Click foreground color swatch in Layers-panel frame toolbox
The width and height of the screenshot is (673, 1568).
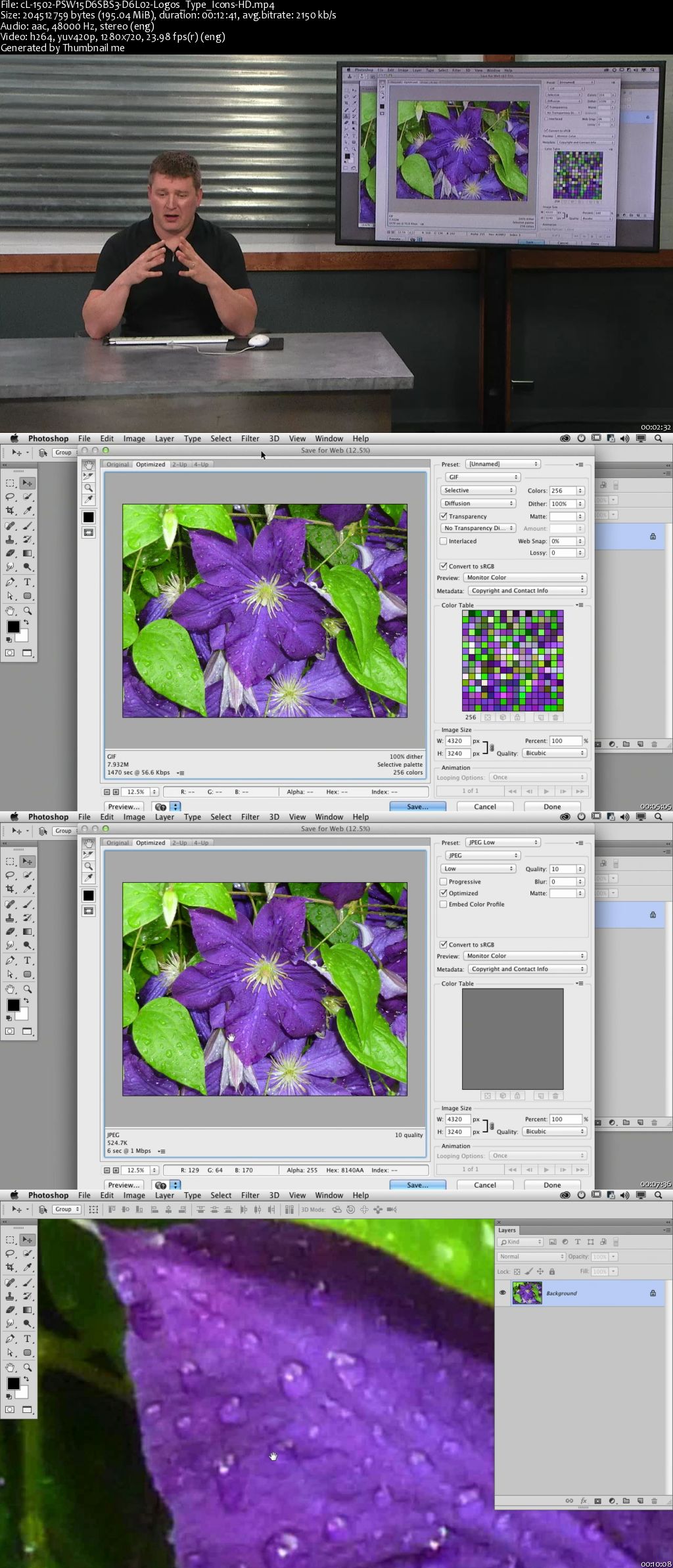tap(12, 1383)
